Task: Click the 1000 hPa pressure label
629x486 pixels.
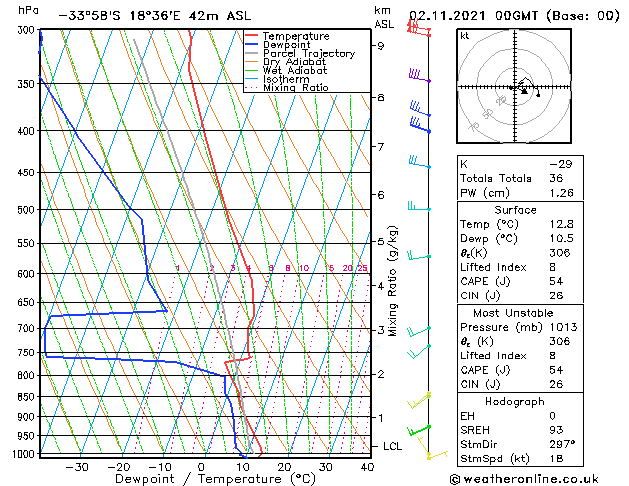Action: (x=24, y=454)
